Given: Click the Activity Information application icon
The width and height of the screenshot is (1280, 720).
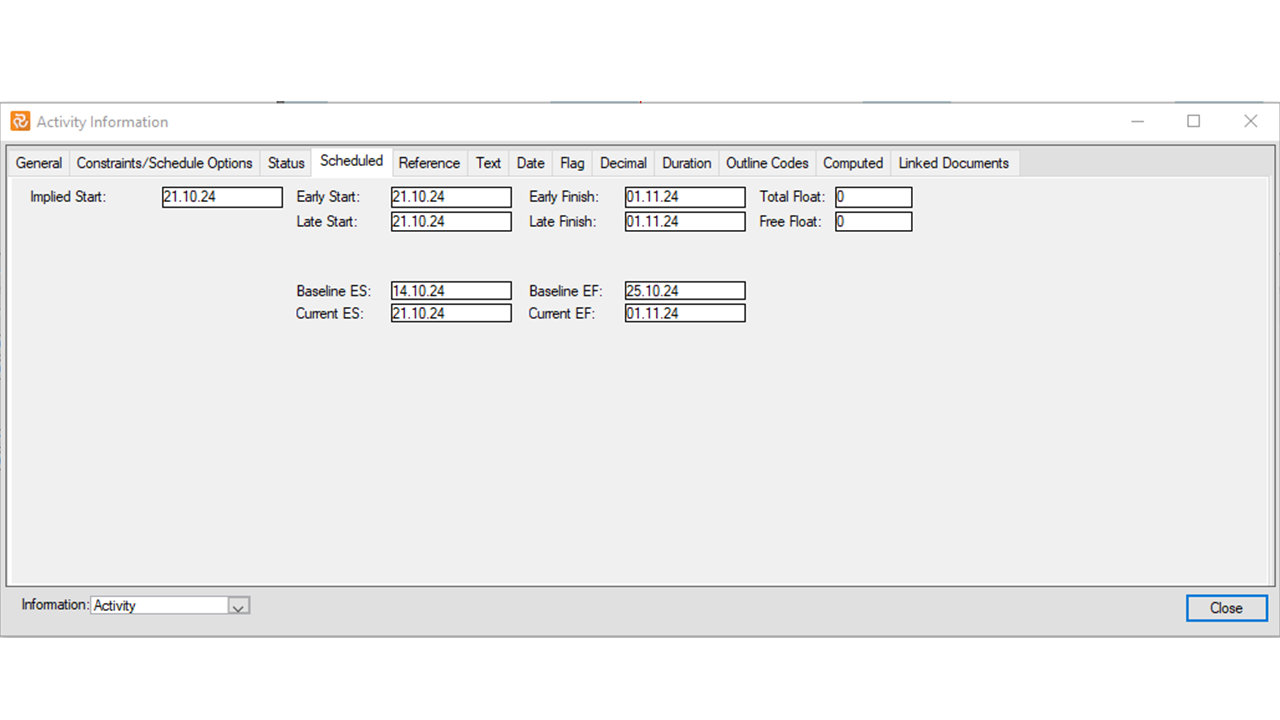Looking at the screenshot, I should [19, 121].
